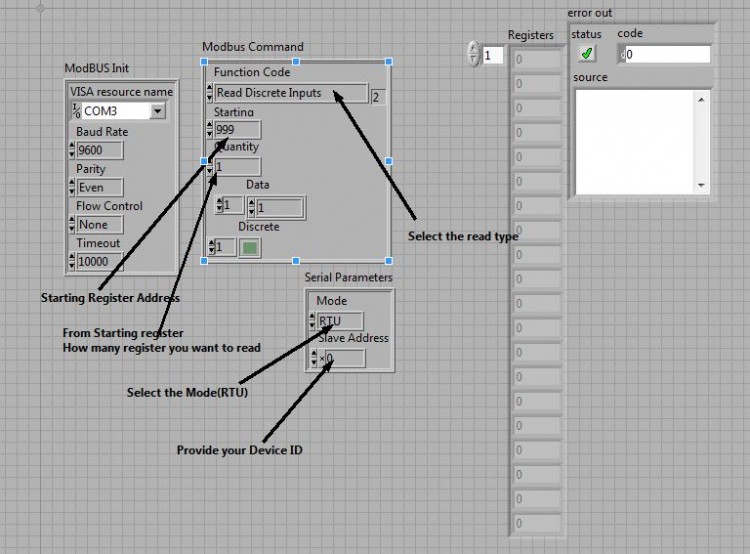
Task: Click the Data array element value field
Action: coord(279,208)
